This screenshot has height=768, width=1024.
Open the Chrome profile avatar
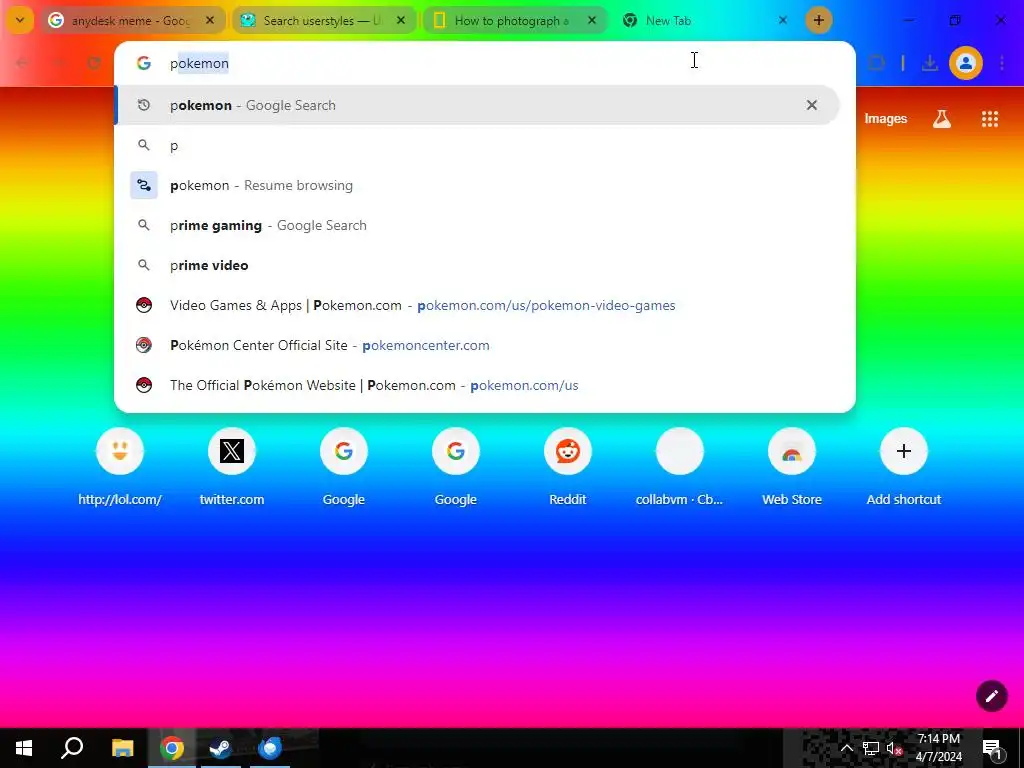[x=966, y=63]
